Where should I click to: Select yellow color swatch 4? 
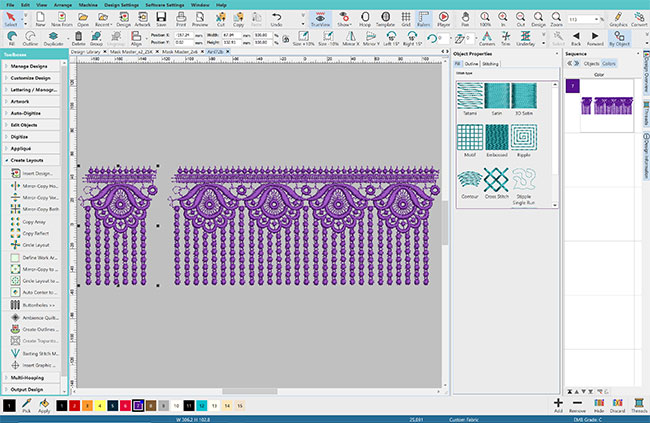[x=100, y=406]
